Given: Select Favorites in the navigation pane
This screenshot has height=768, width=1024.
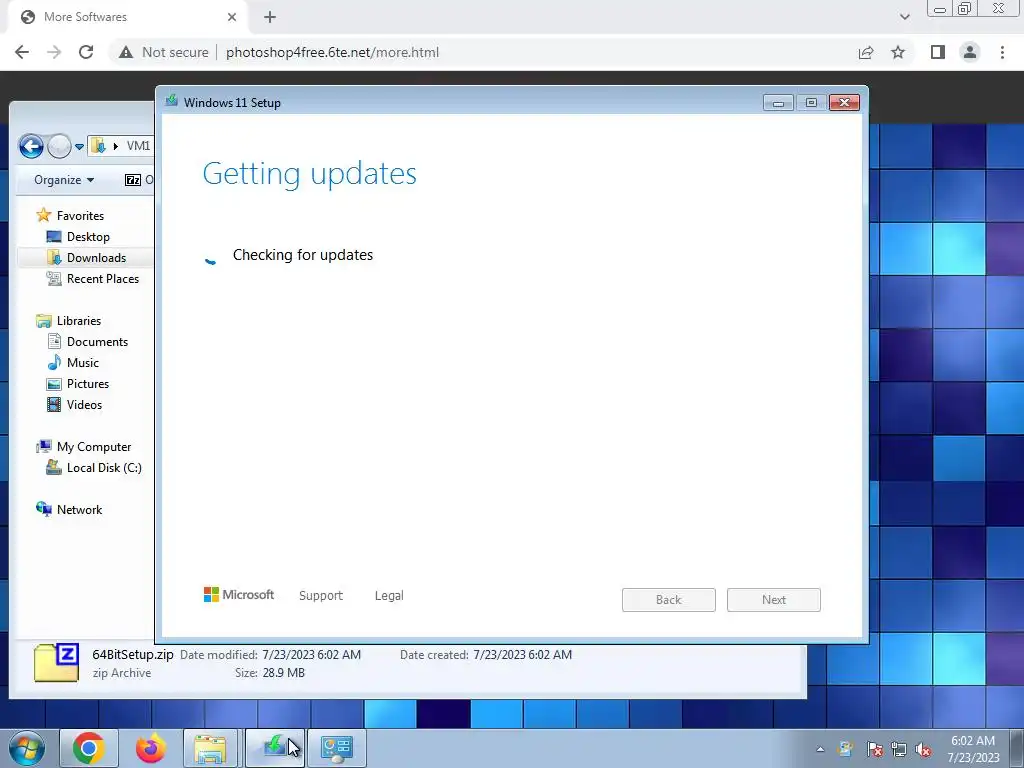Looking at the screenshot, I should [70, 216].
